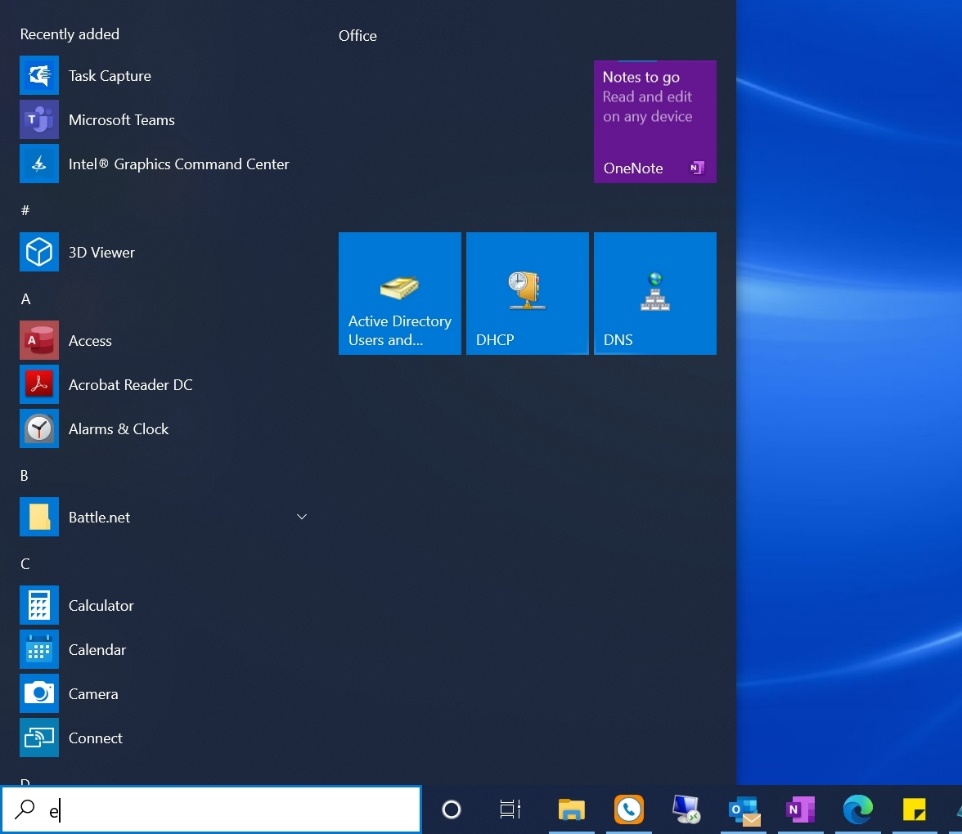Image resolution: width=962 pixels, height=834 pixels.
Task: Click the Battle.net folder icon
Action: click(x=39, y=517)
